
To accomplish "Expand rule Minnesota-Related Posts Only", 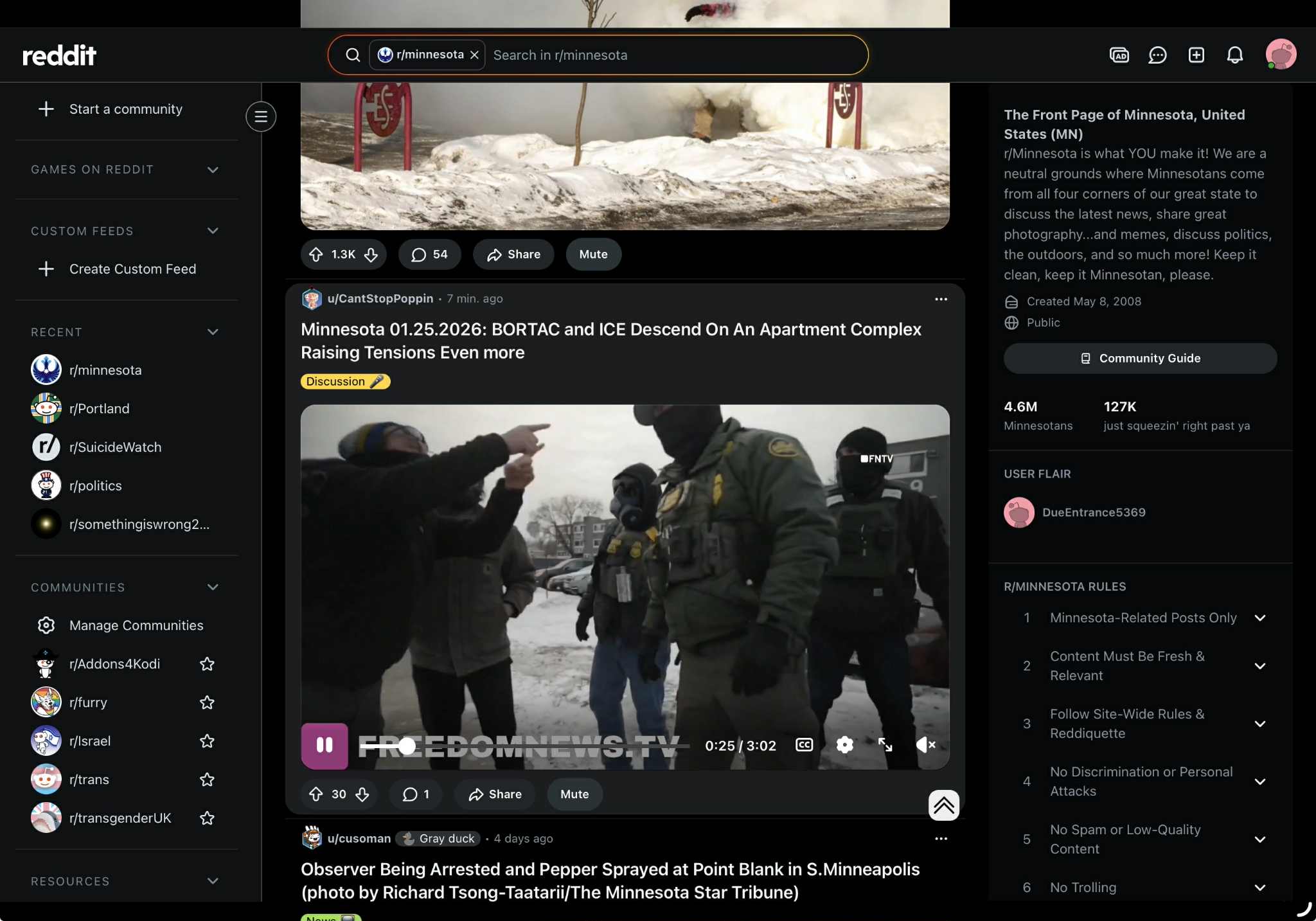I will pyautogui.click(x=1259, y=618).
